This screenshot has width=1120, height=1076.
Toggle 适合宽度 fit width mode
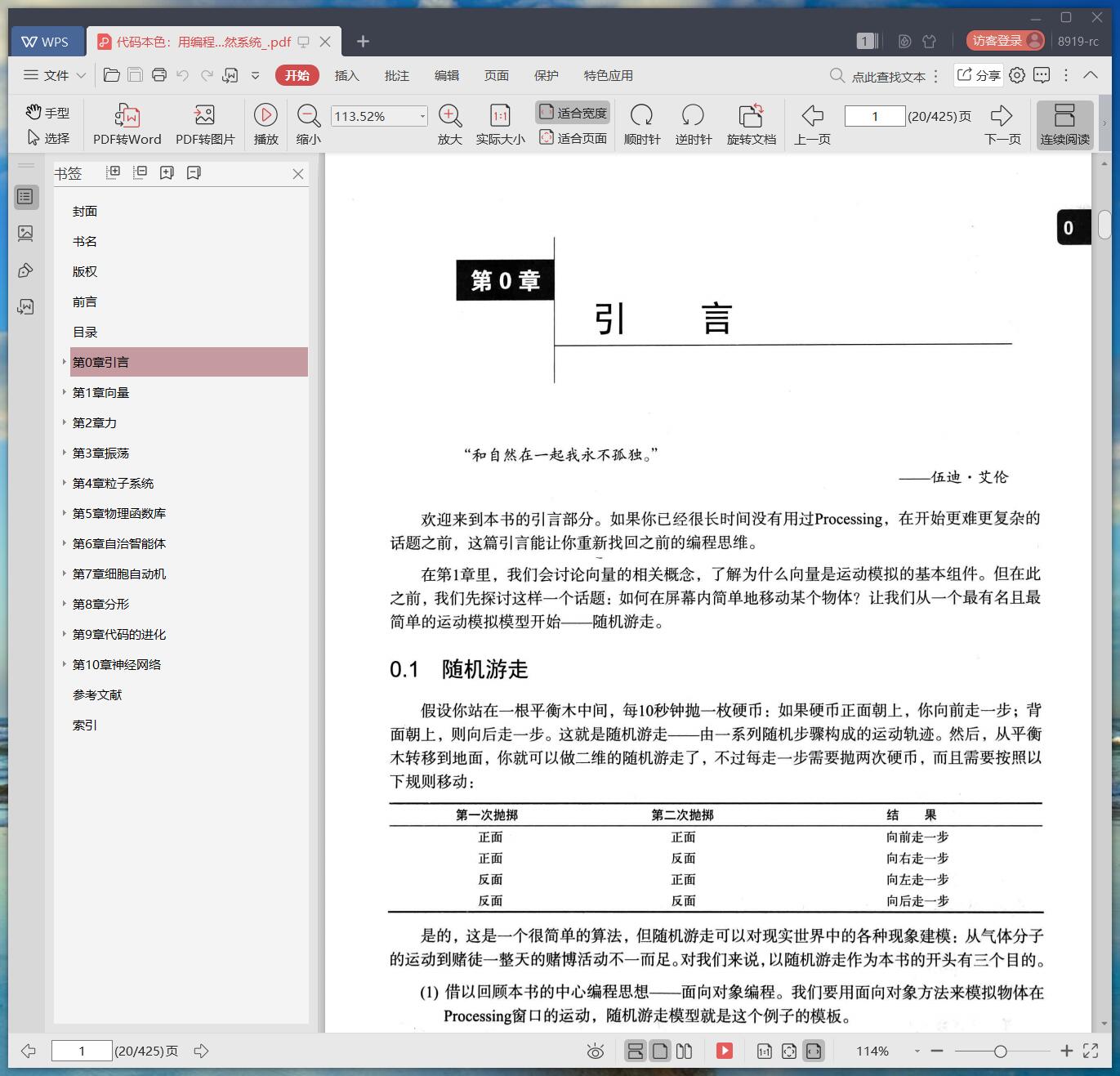point(573,113)
